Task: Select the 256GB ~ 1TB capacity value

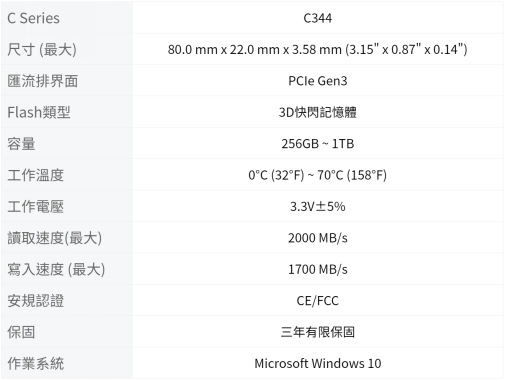Action: tap(317, 144)
